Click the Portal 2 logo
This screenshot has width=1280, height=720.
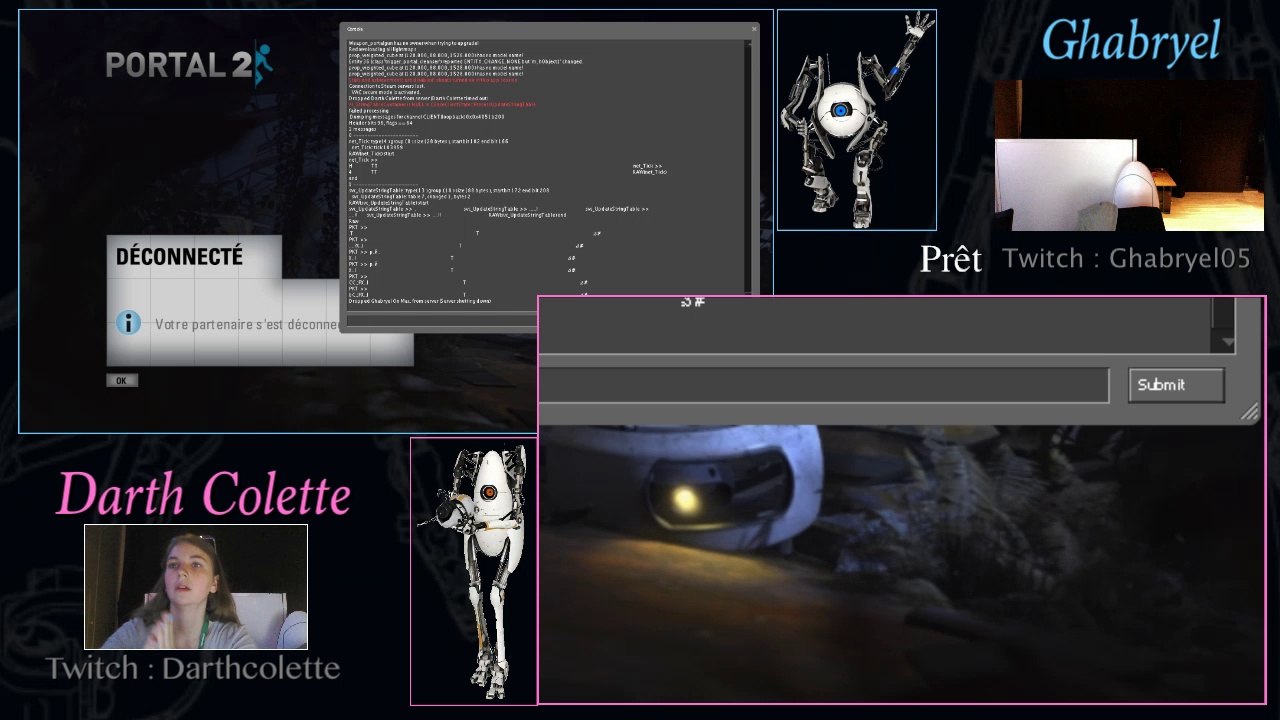point(188,64)
